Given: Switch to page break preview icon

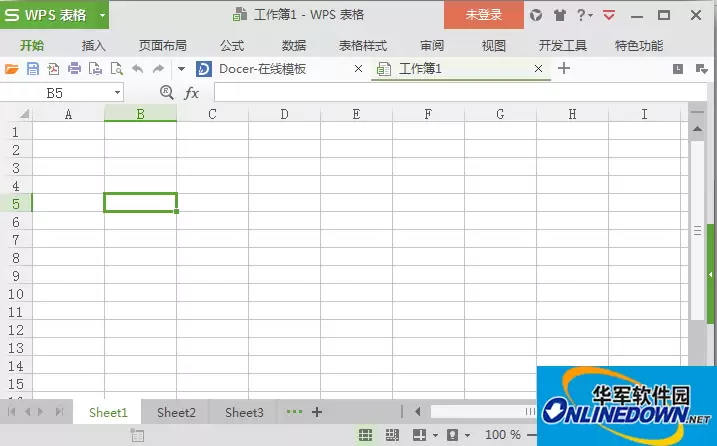Looking at the screenshot, I should (392, 435).
